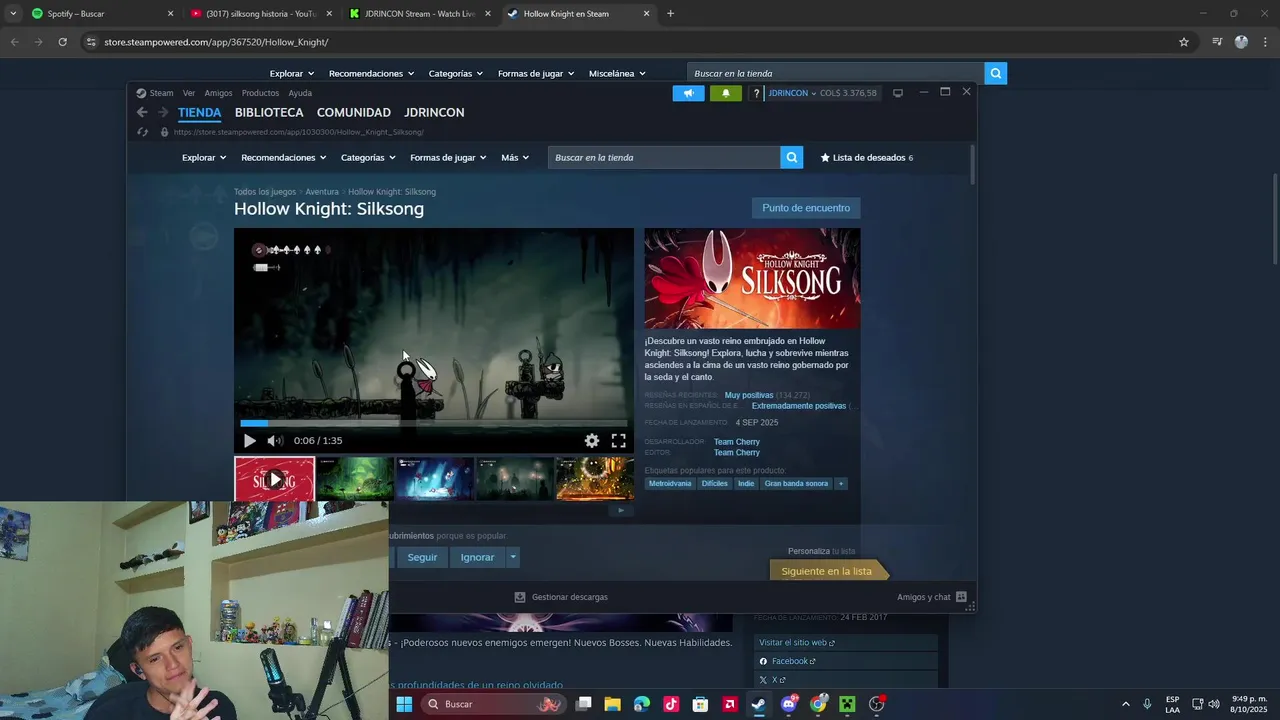Click Aventura breadcrumb link

click(322, 191)
